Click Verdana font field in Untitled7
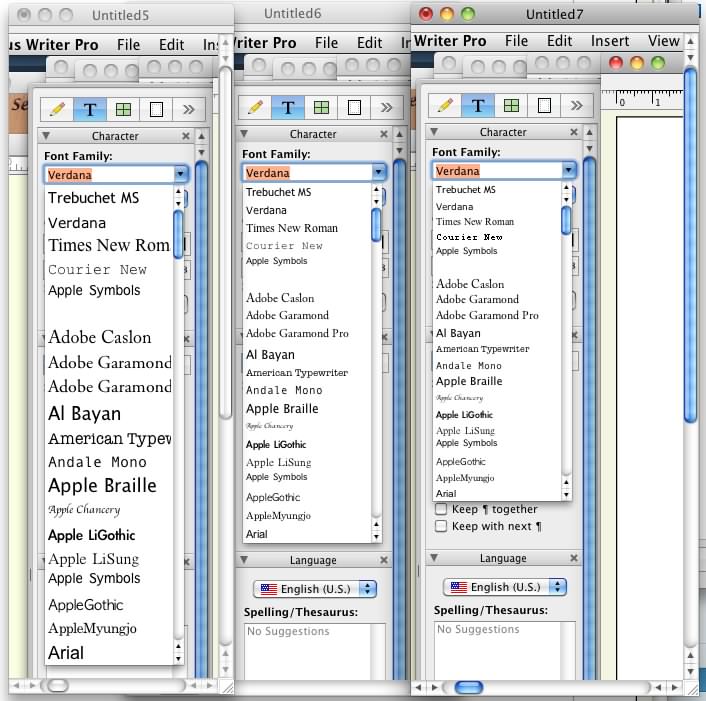706x701 pixels. click(498, 171)
